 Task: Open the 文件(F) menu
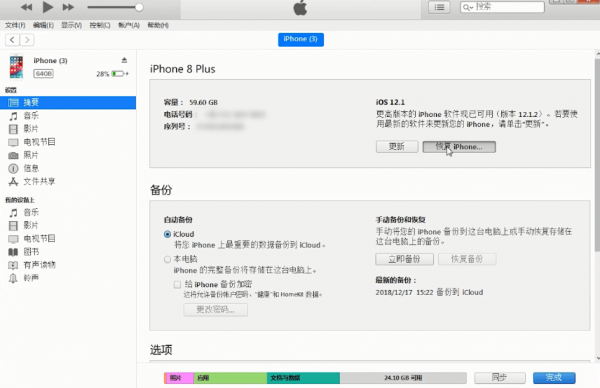pos(15,25)
